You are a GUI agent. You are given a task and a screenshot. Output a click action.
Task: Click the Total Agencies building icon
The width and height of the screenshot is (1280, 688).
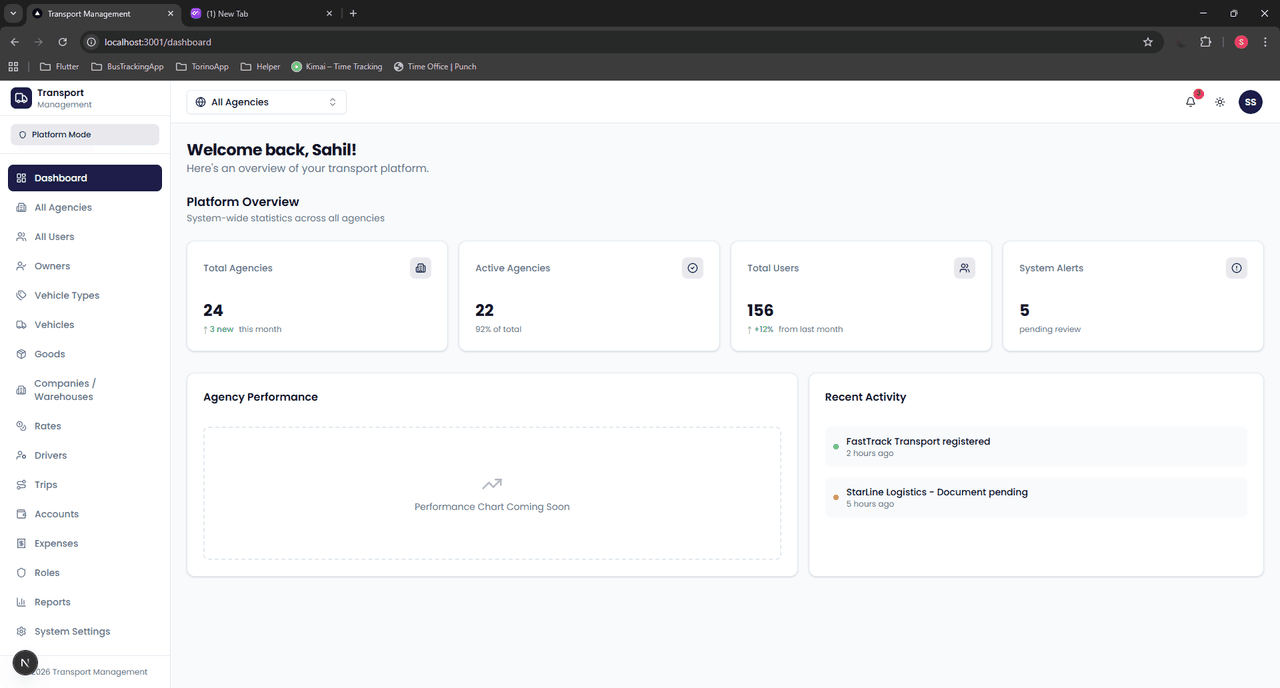point(420,268)
